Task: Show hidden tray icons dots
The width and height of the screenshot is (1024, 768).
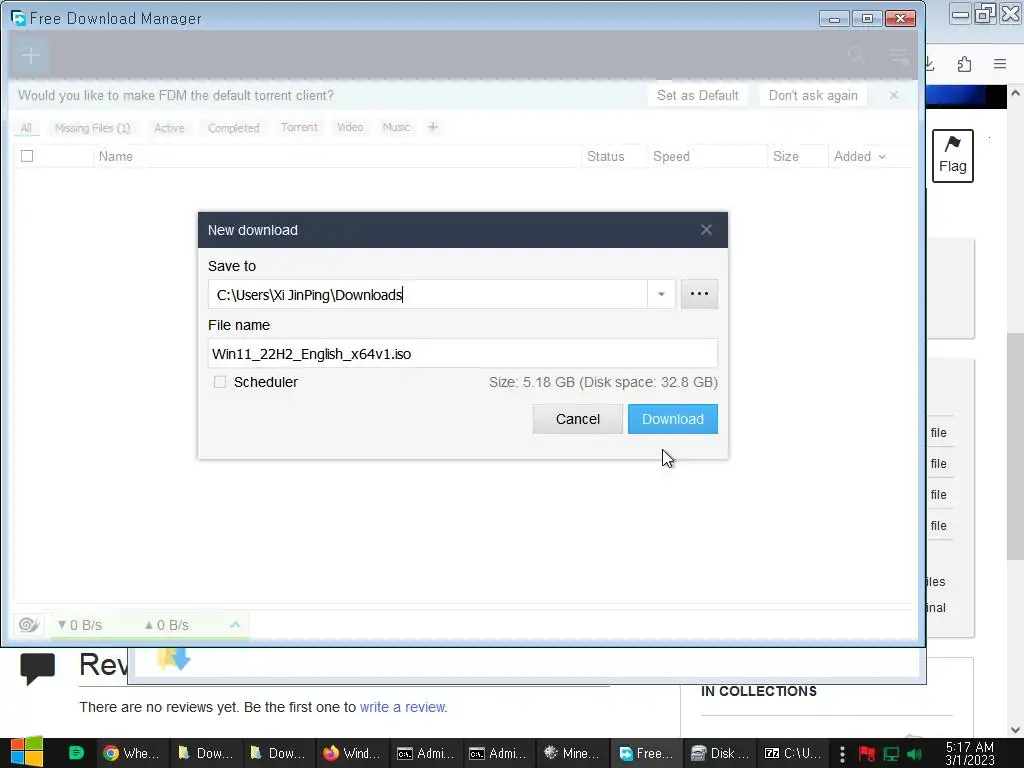Action: 842,754
